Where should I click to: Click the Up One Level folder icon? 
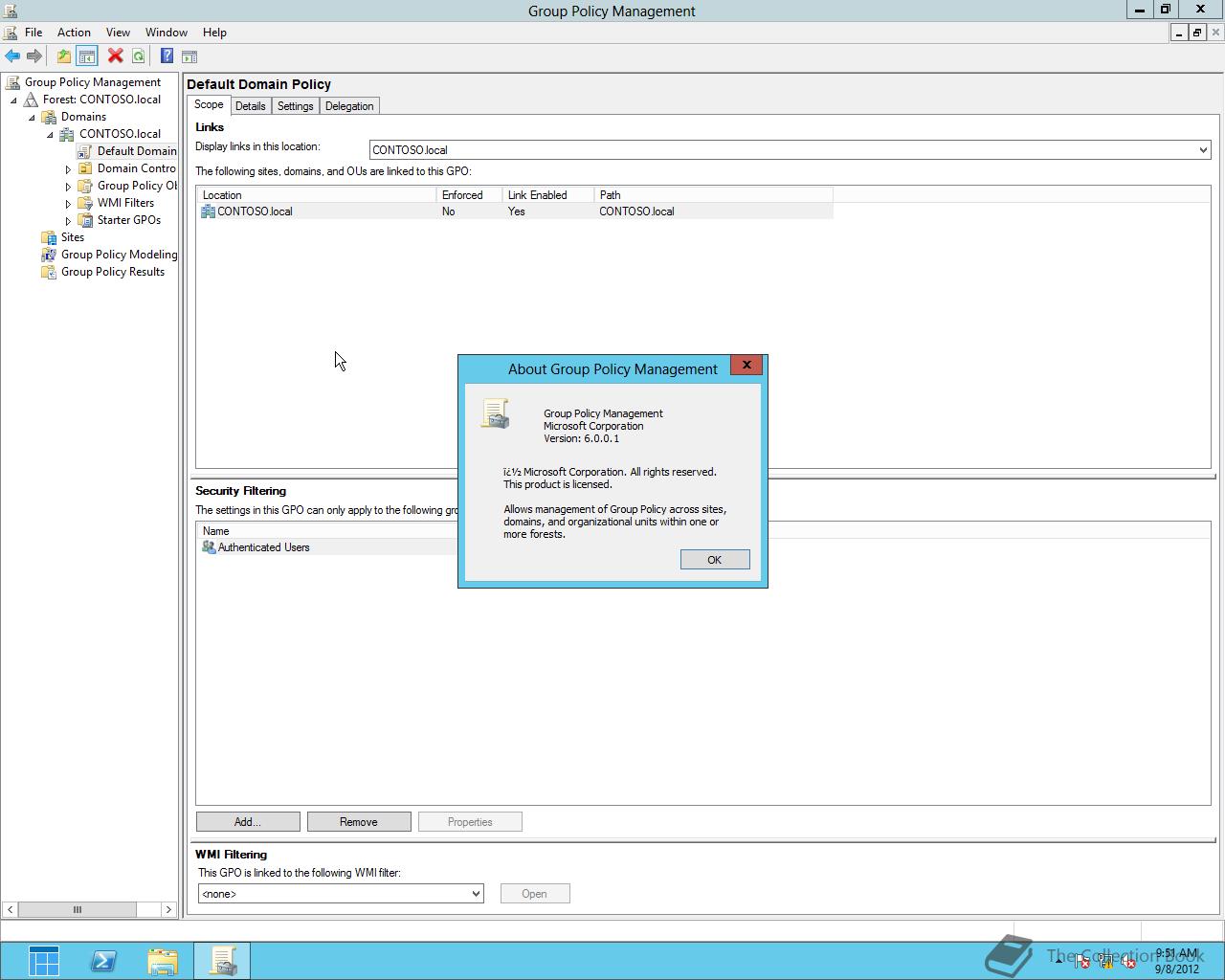[64, 56]
